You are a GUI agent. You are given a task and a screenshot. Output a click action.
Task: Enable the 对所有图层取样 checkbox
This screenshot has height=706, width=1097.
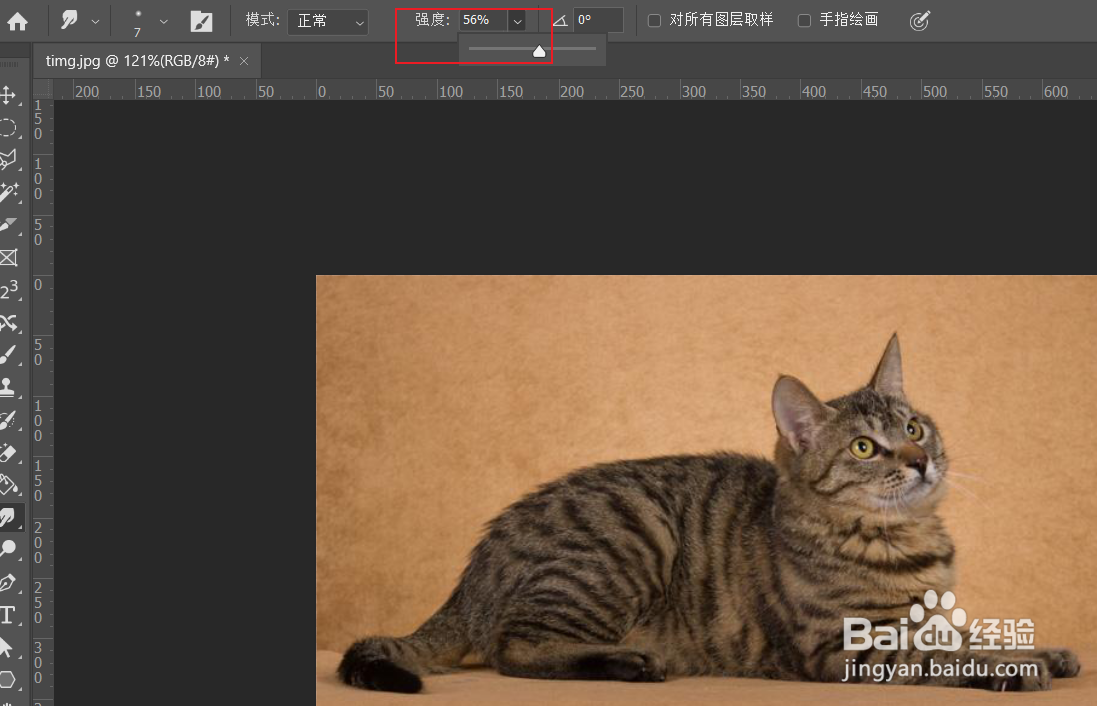[x=654, y=19]
